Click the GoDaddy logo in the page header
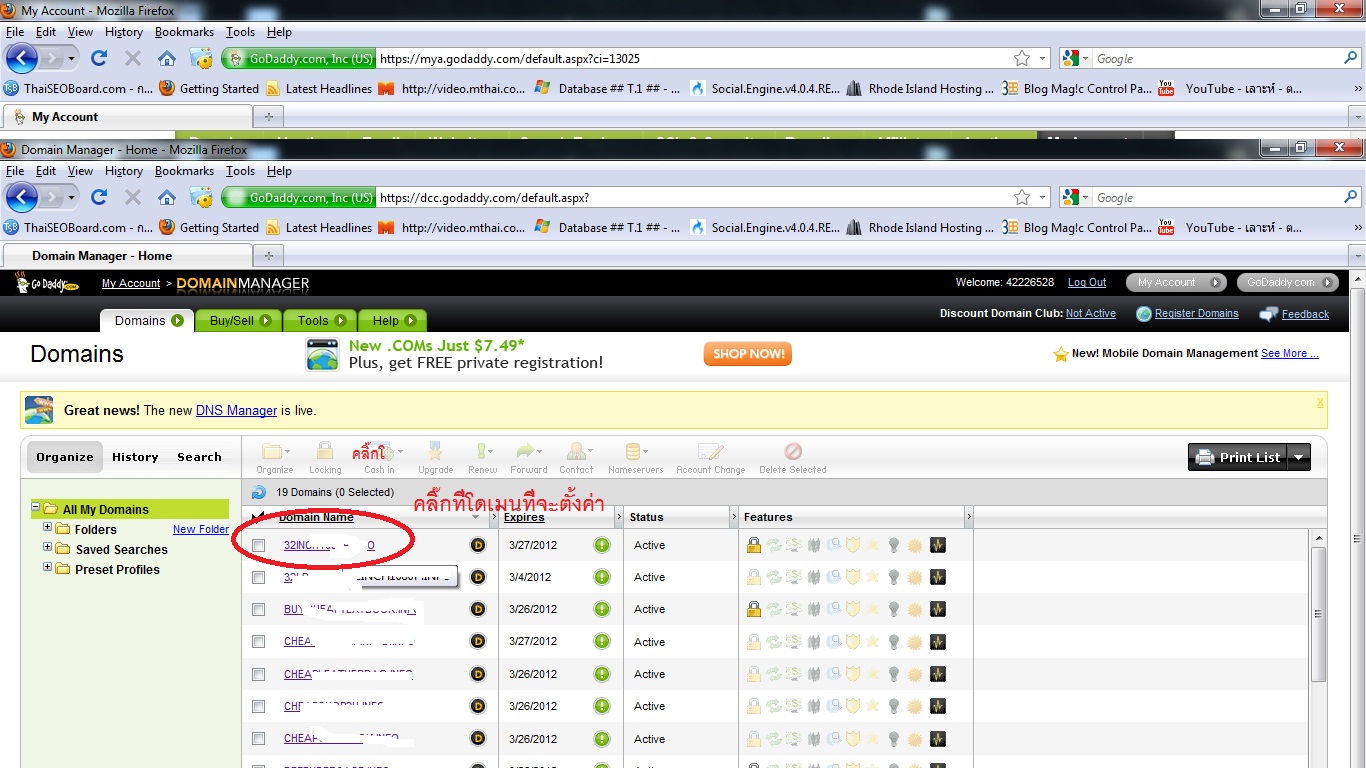Viewport: 1366px width, 768px height. click(47, 283)
